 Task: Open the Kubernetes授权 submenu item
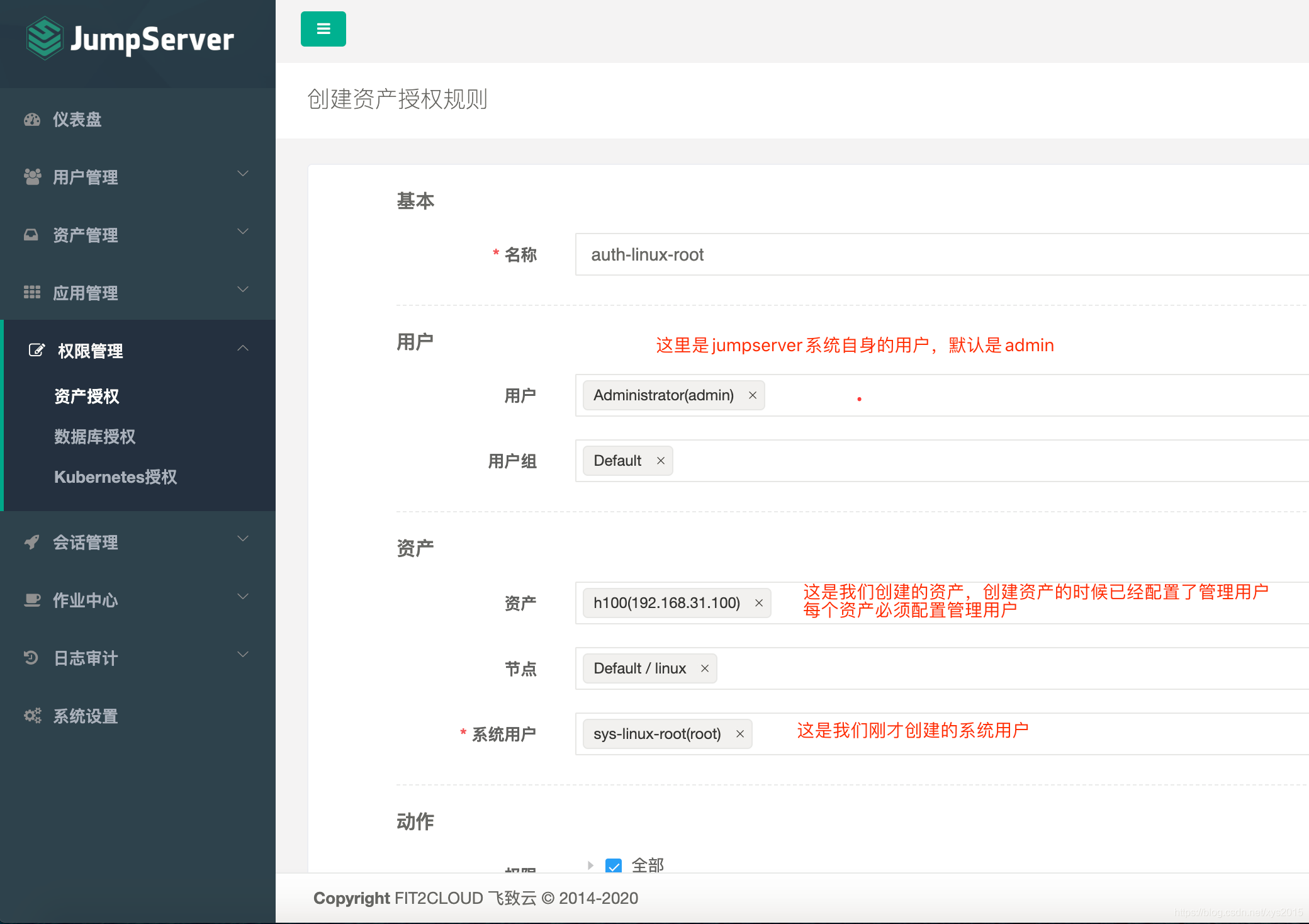[x=115, y=477]
